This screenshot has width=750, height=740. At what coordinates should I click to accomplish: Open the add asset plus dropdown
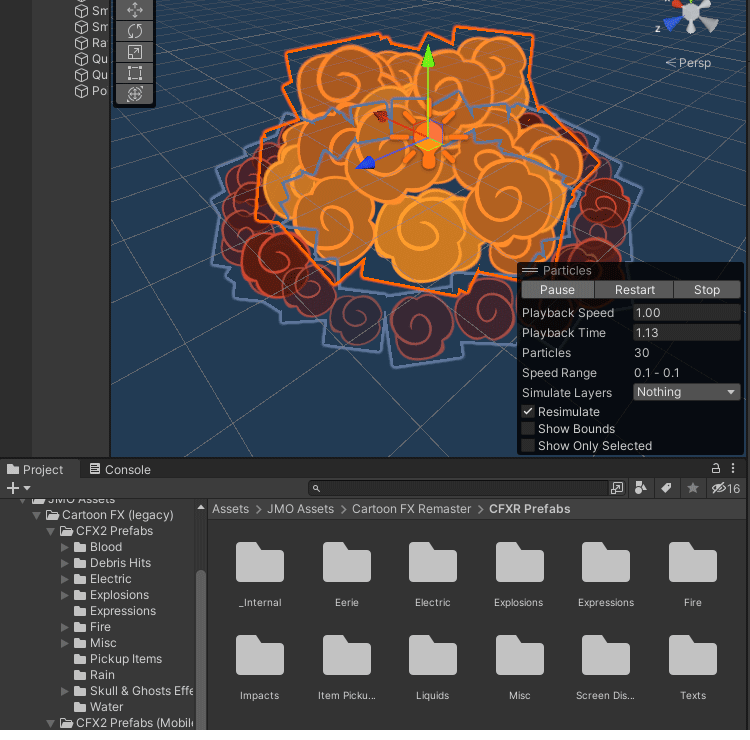tap(17, 488)
